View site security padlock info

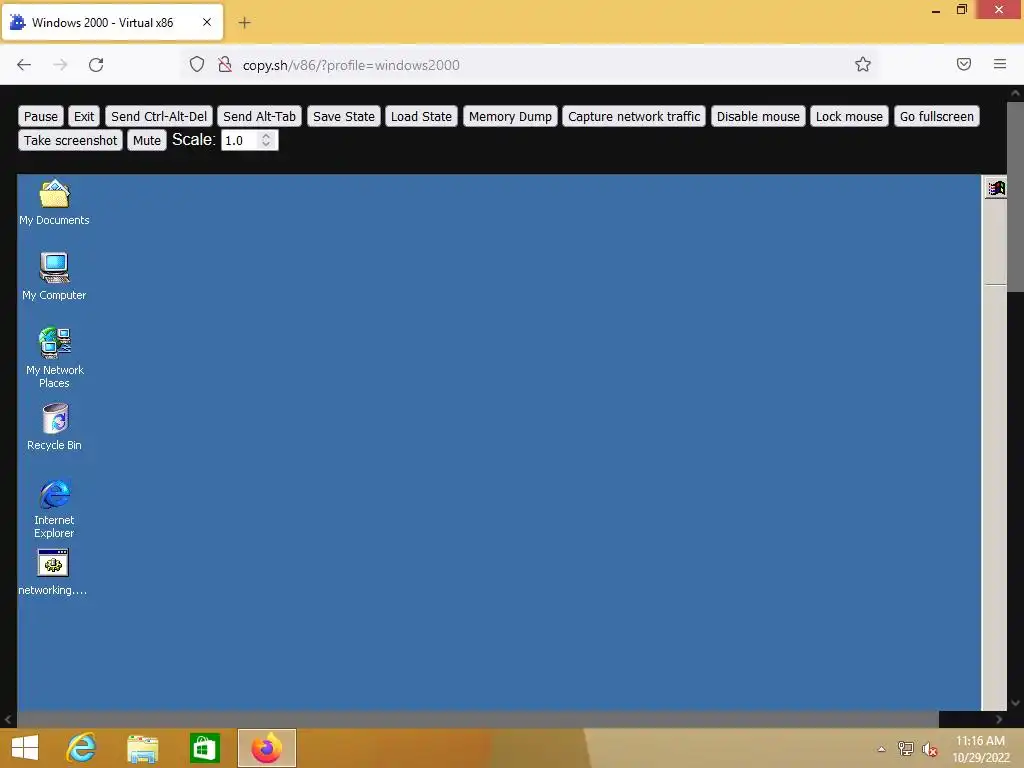225,64
